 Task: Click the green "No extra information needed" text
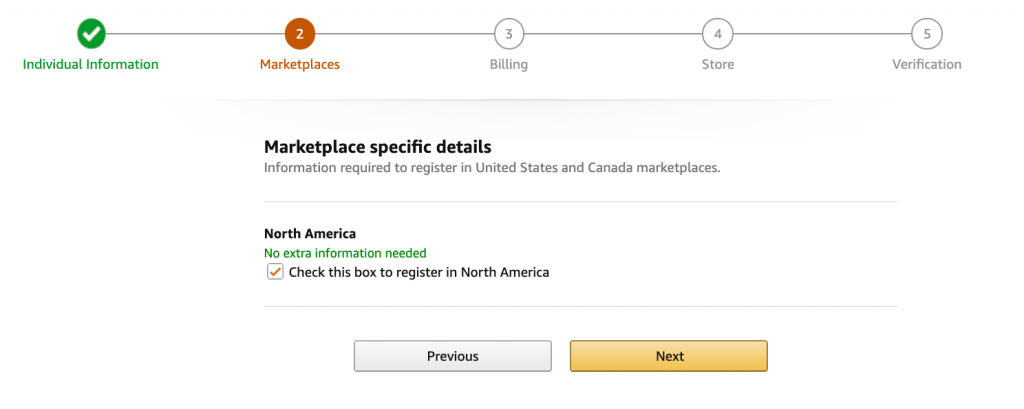click(x=345, y=253)
